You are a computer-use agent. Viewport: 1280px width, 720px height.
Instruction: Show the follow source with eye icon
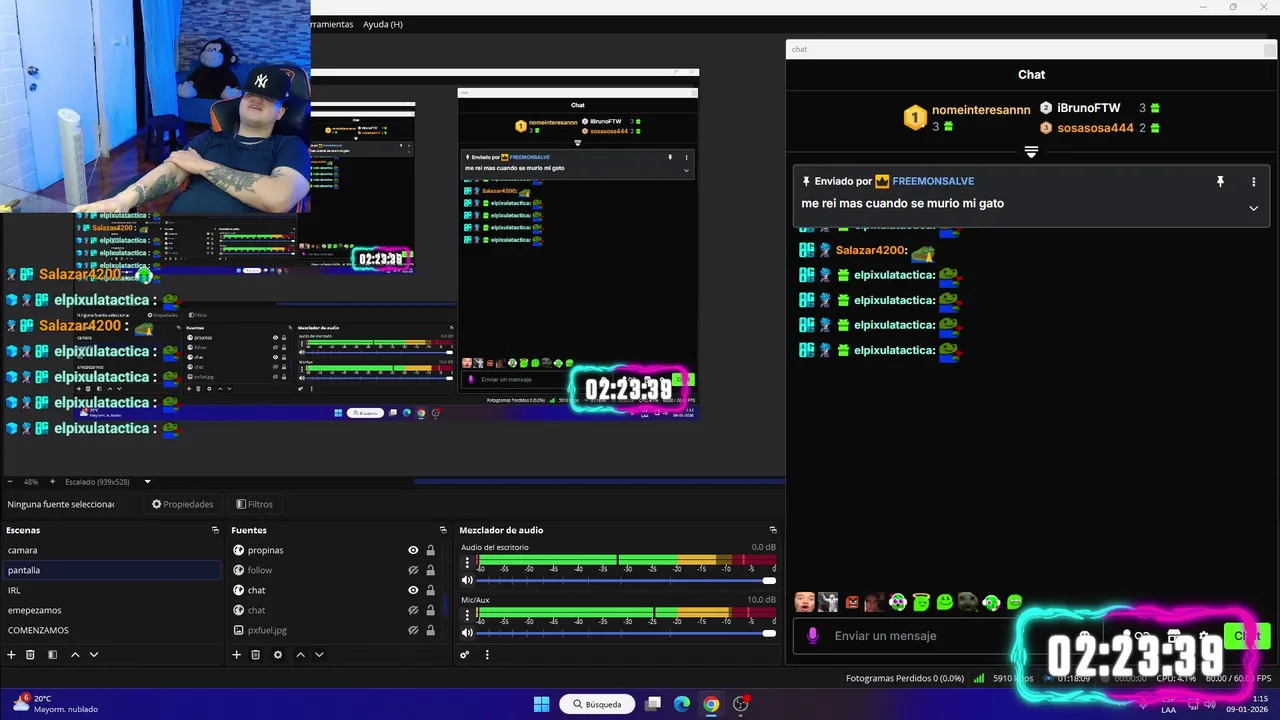(x=413, y=570)
